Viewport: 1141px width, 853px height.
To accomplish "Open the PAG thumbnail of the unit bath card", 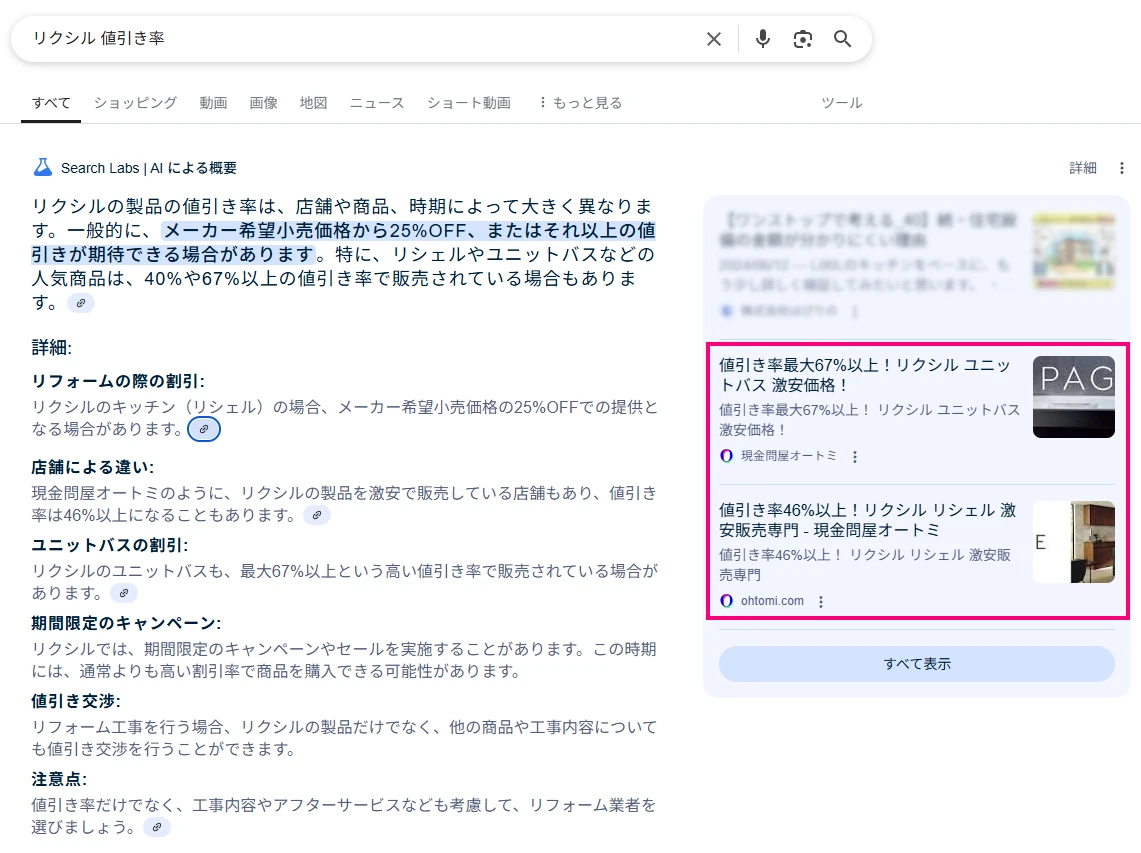I will [1073, 397].
